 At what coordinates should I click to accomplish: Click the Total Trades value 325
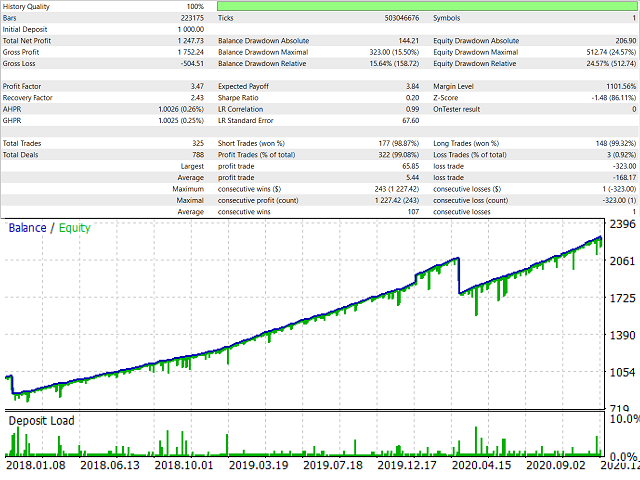pyautogui.click(x=195, y=144)
